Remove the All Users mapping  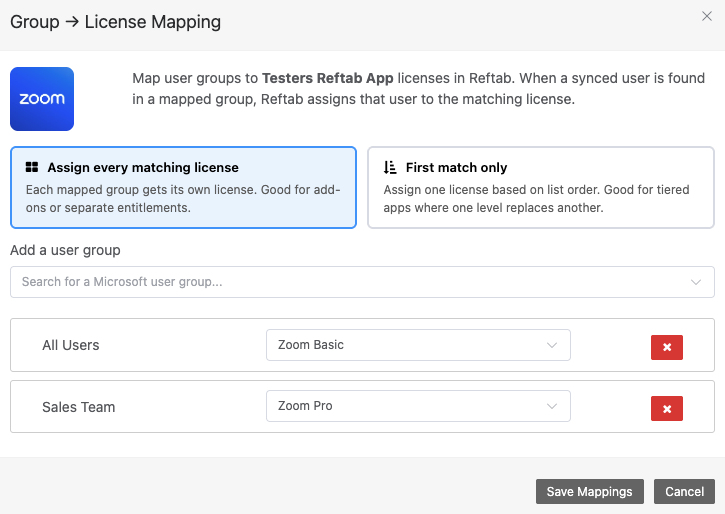667,347
